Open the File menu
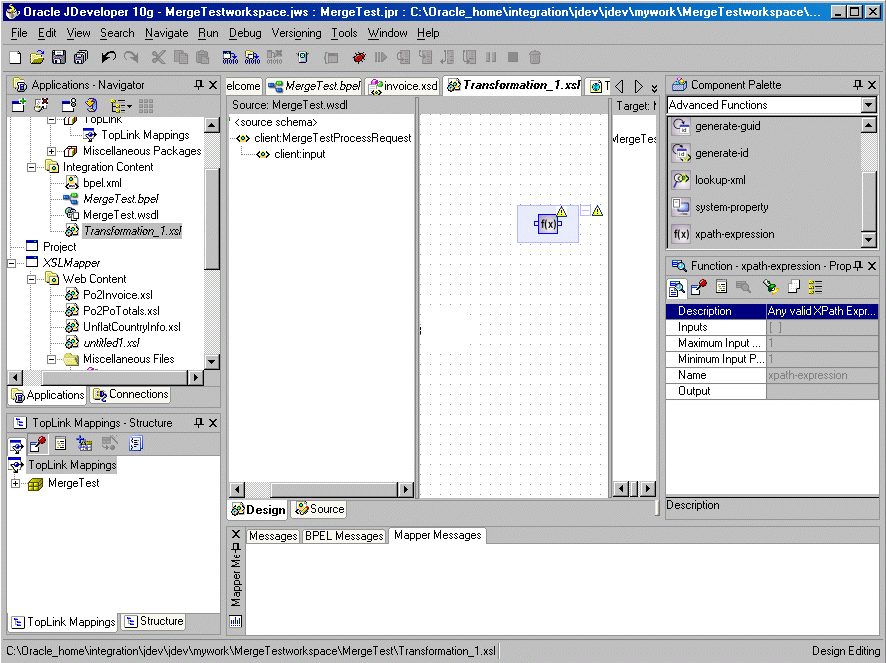886x663 pixels. point(19,33)
